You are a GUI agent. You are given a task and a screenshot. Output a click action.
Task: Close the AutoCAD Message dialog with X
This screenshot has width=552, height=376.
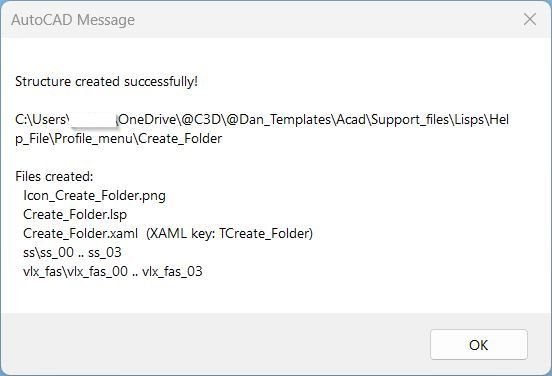tap(529, 19)
